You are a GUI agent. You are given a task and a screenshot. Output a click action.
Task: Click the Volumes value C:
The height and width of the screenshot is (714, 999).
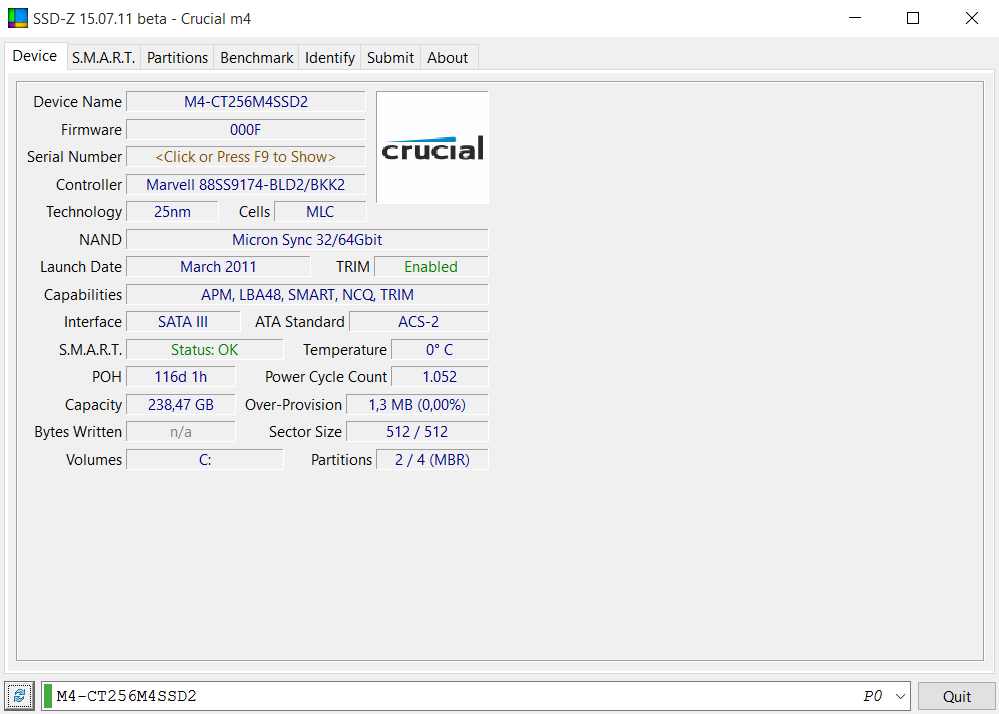tap(205, 460)
